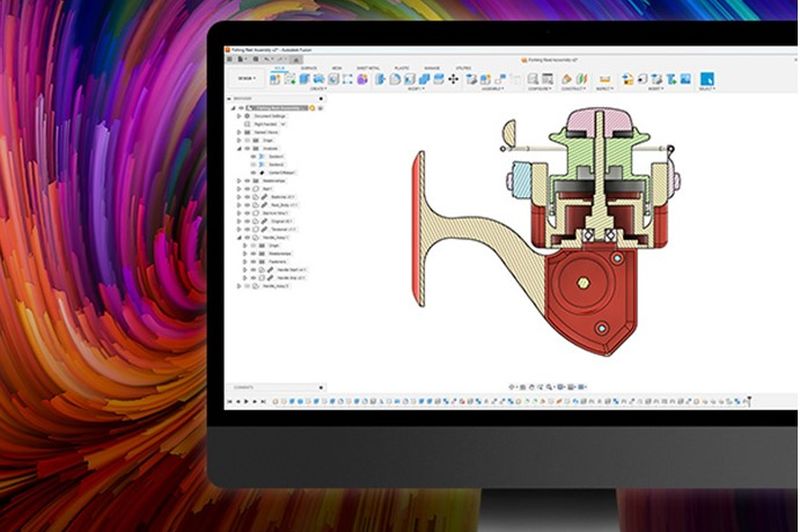Image resolution: width=800 pixels, height=532 pixels.
Task: Click the Orbit navigation icon
Action: pos(512,387)
